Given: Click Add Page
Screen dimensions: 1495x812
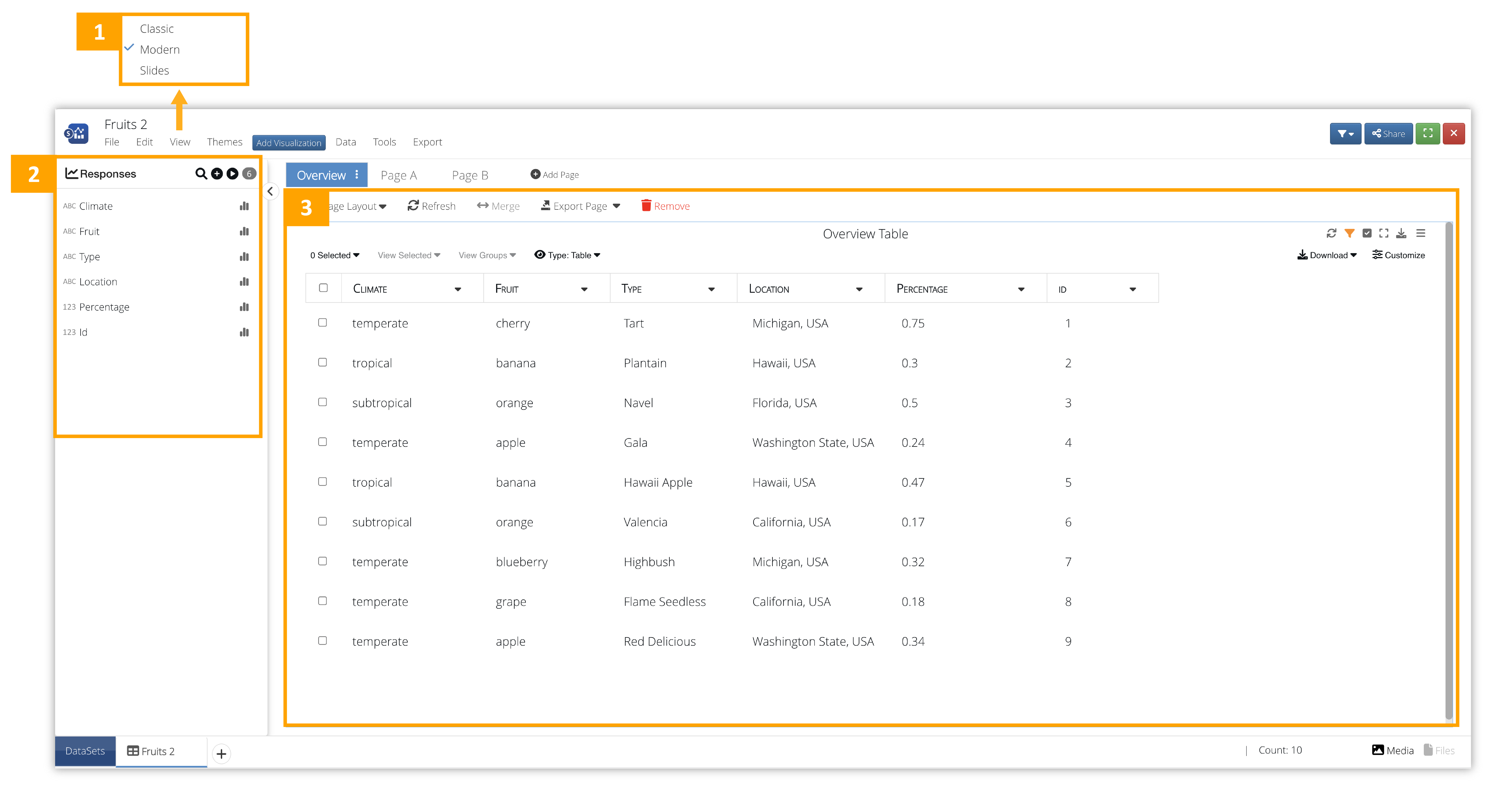Looking at the screenshot, I should point(555,175).
